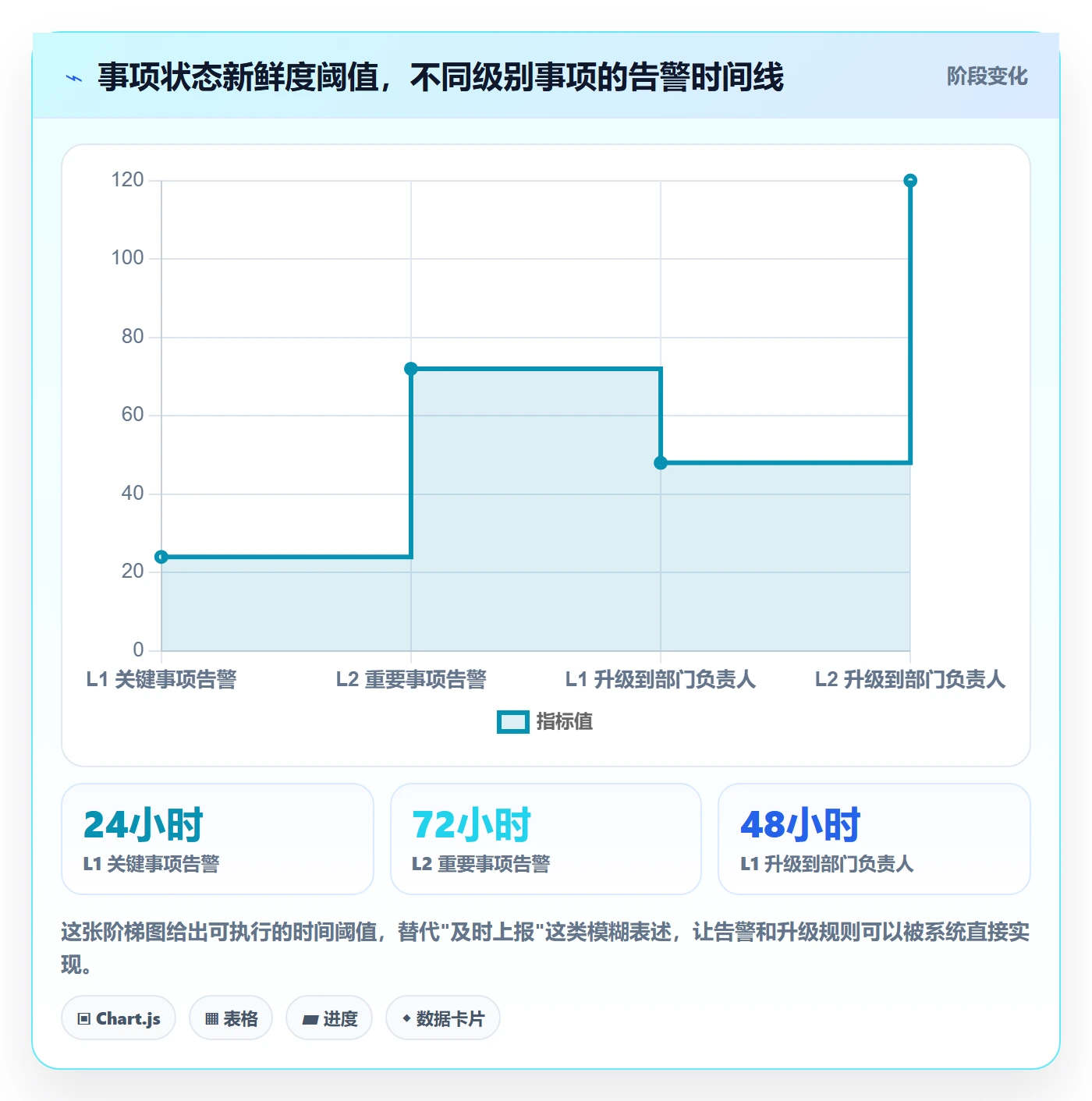The width and height of the screenshot is (1092, 1101).
Task: Click the grid icon in the 表格 chip
Action: [211, 1019]
